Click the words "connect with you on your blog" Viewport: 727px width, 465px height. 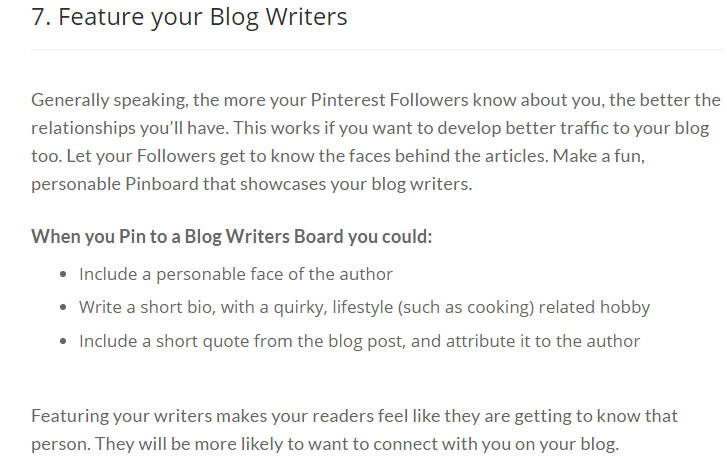(496, 444)
